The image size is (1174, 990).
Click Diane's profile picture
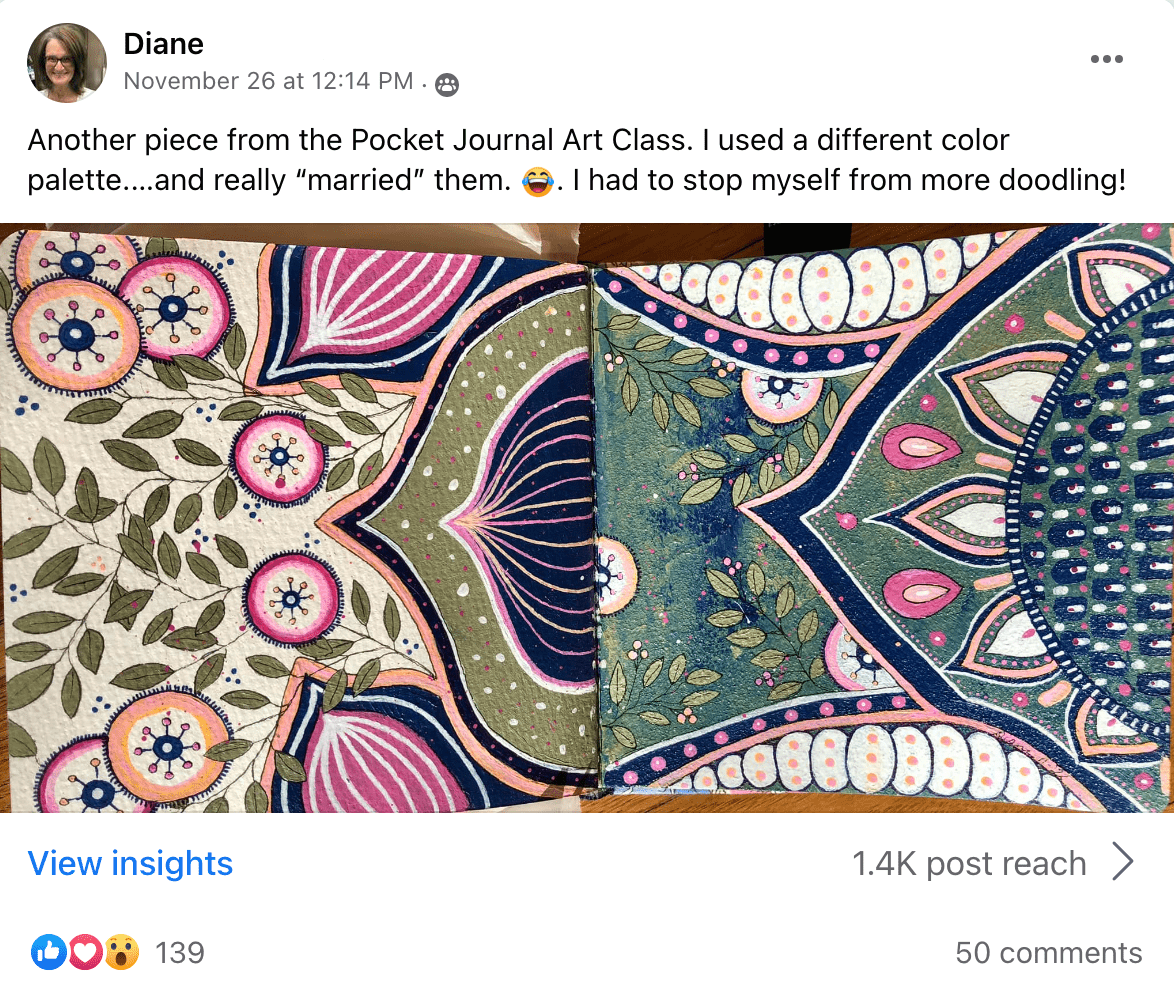(x=67, y=62)
